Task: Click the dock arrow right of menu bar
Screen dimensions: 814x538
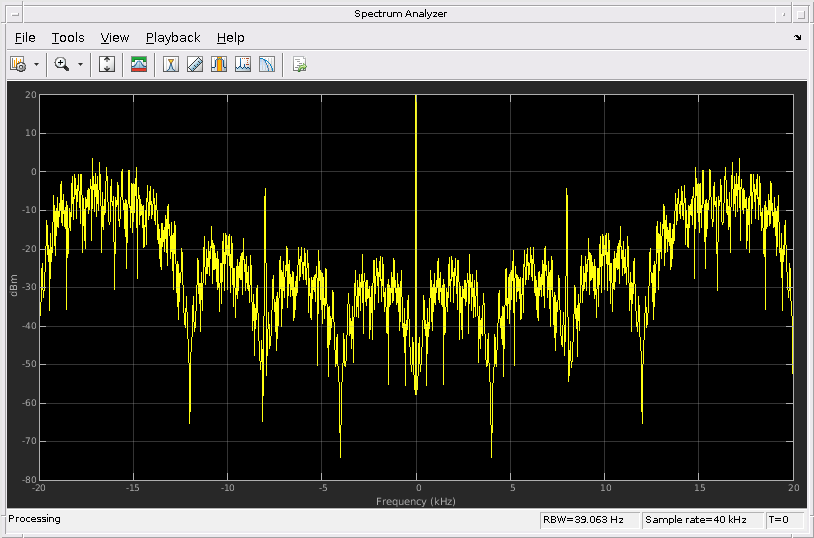Action: [797, 38]
